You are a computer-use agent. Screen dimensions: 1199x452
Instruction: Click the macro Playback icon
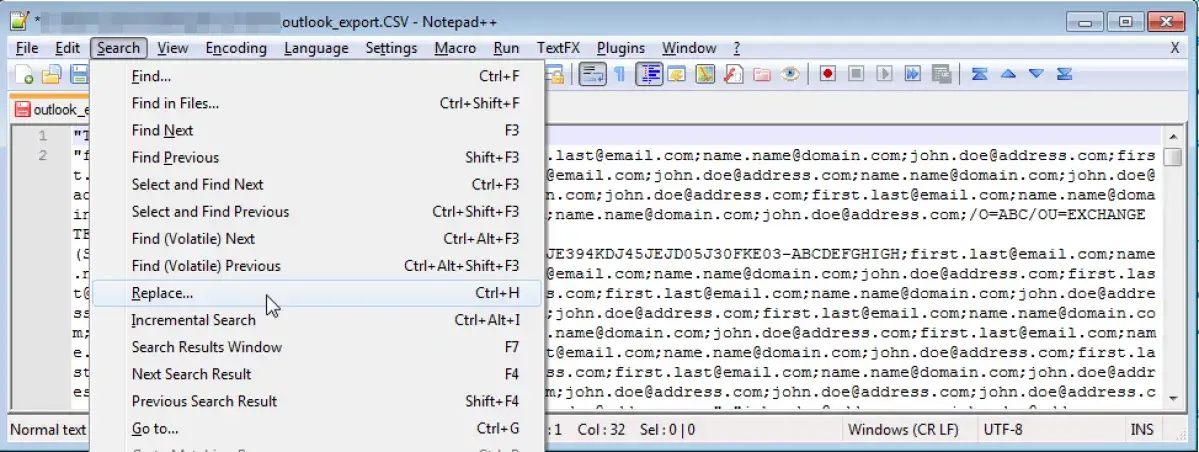[x=885, y=74]
